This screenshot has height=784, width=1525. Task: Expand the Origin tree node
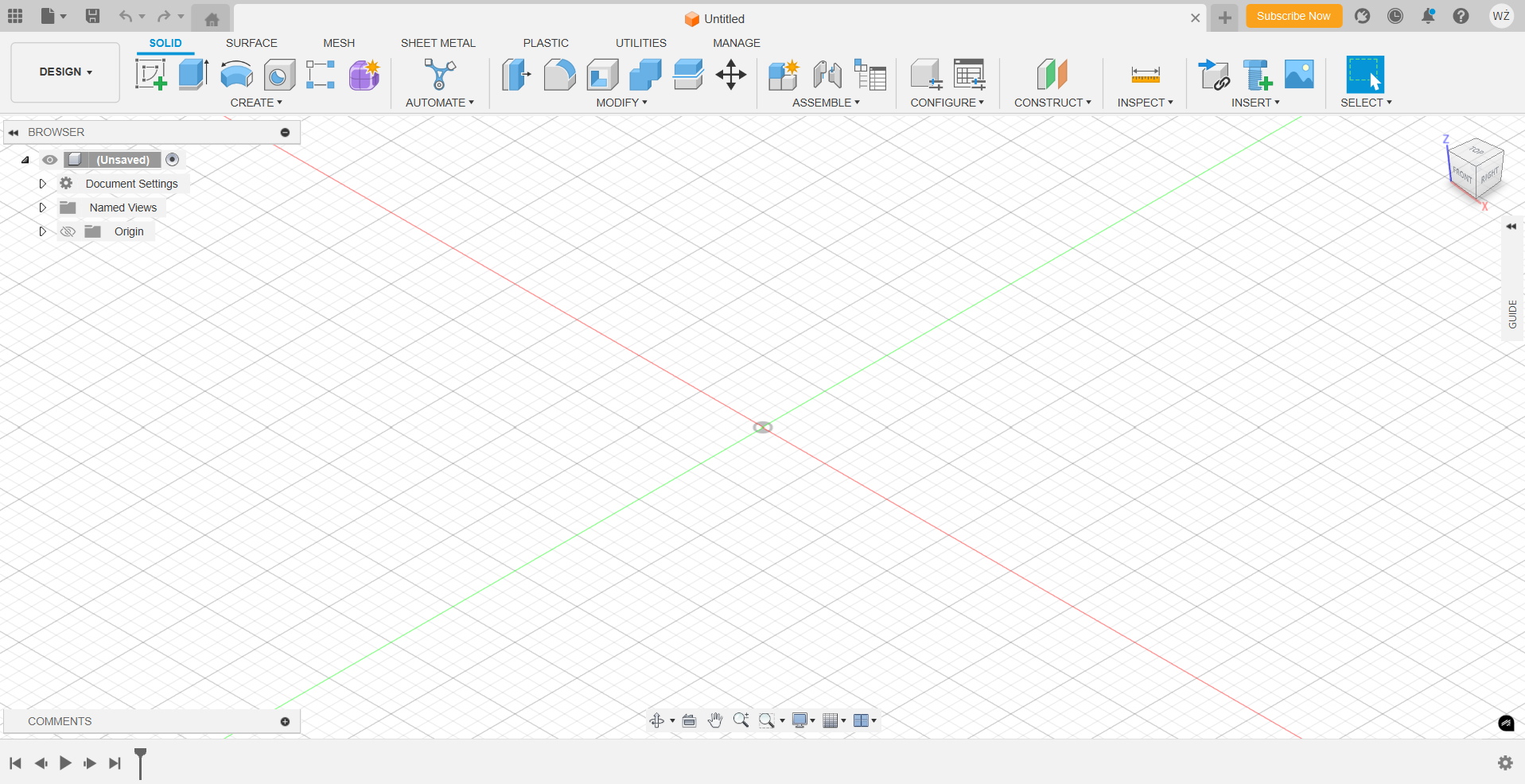coord(43,231)
